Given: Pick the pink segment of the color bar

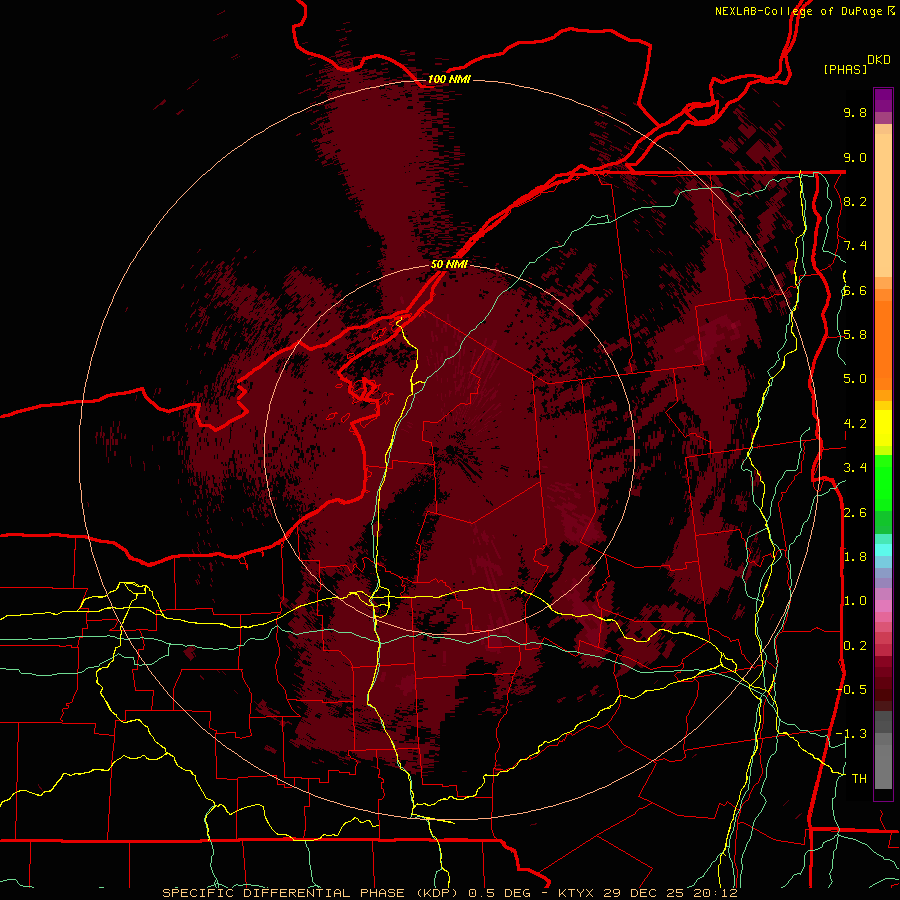Looking at the screenshot, I should pyautogui.click(x=883, y=606).
